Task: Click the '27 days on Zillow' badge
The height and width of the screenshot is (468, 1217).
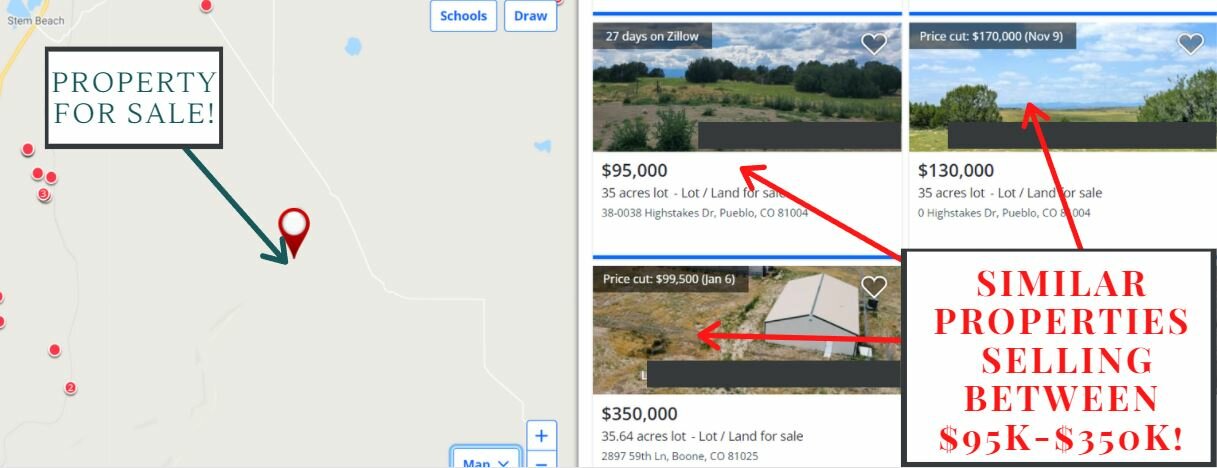Action: [652, 36]
